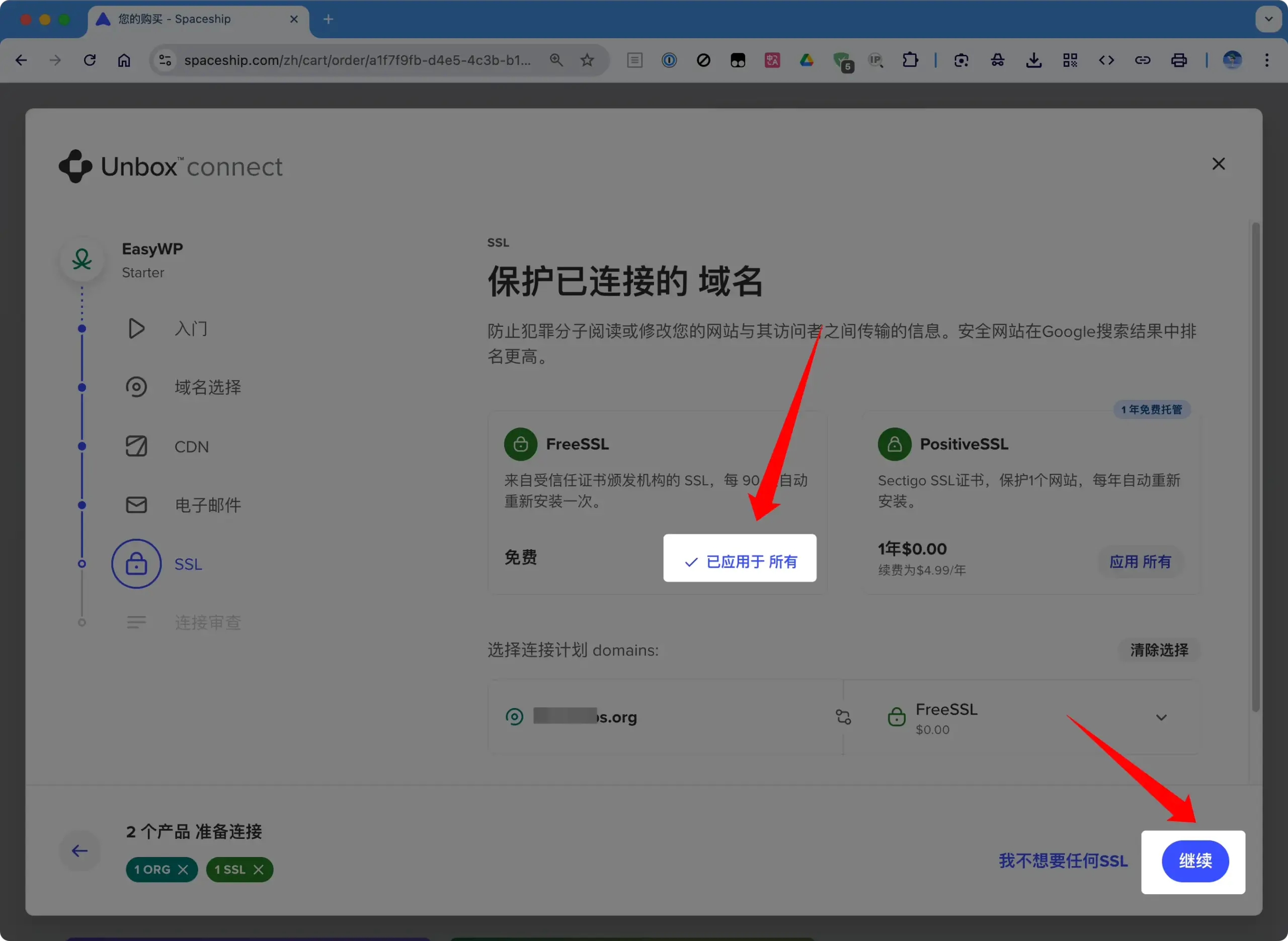The image size is (1288, 941).
Task: Click the shield extension icon with badge 5
Action: (x=843, y=61)
